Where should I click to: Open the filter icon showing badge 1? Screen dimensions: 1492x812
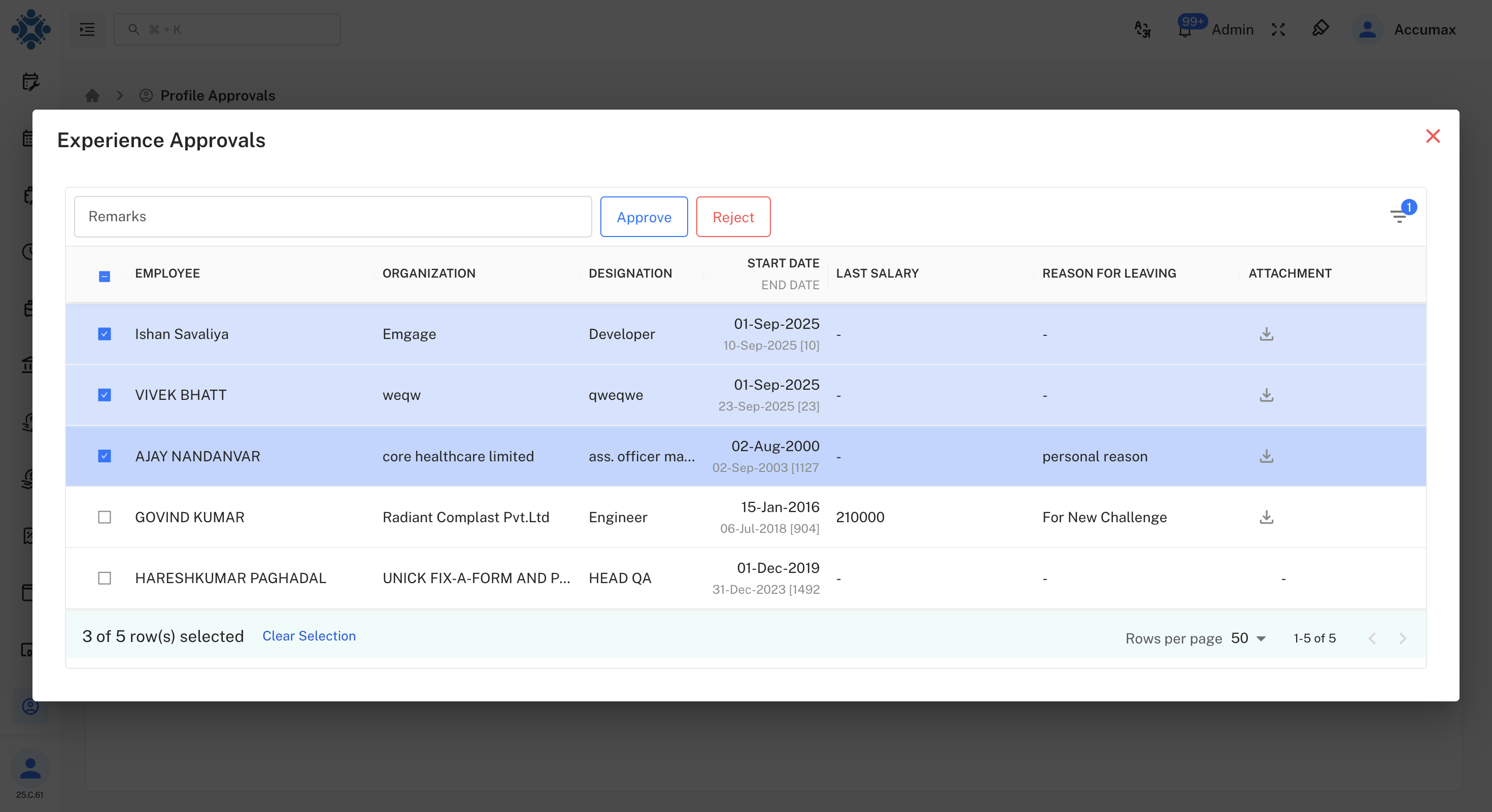(1399, 216)
